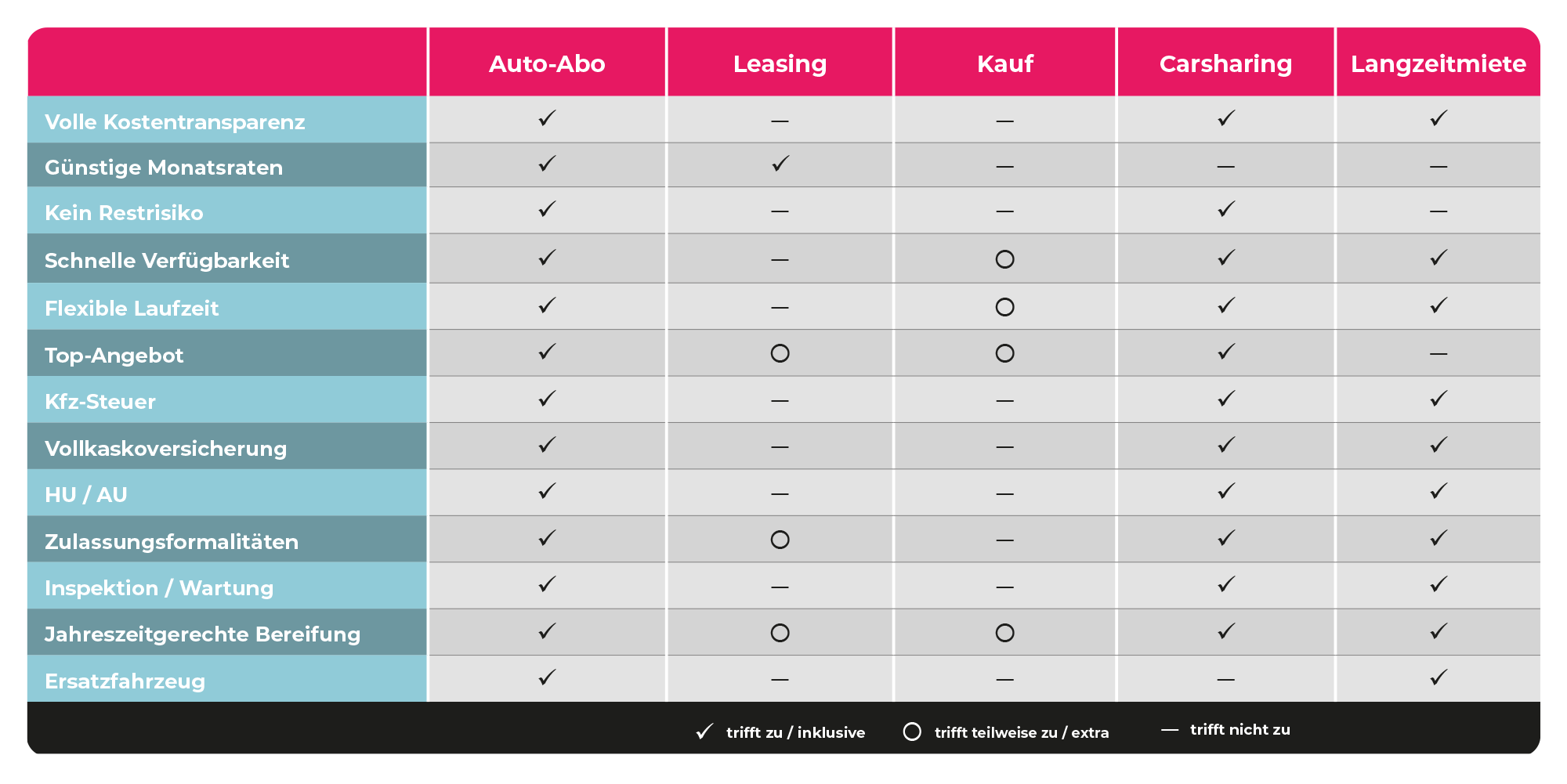Click the Auto-Abo checkmark for Volle Kostentransparenz
Screen dimensions: 1567x784
547,118
